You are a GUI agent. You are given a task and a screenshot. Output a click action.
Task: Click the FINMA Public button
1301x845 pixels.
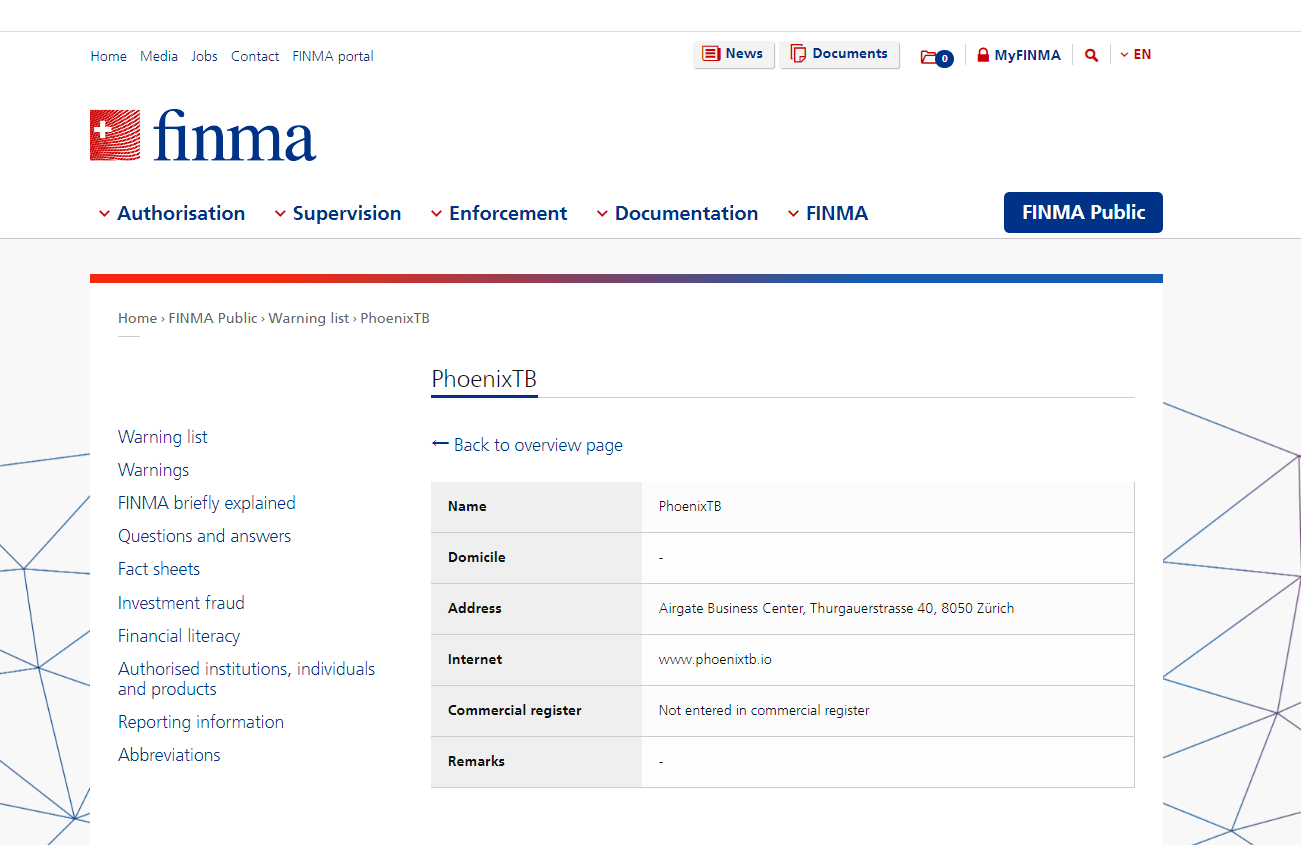(x=1083, y=212)
